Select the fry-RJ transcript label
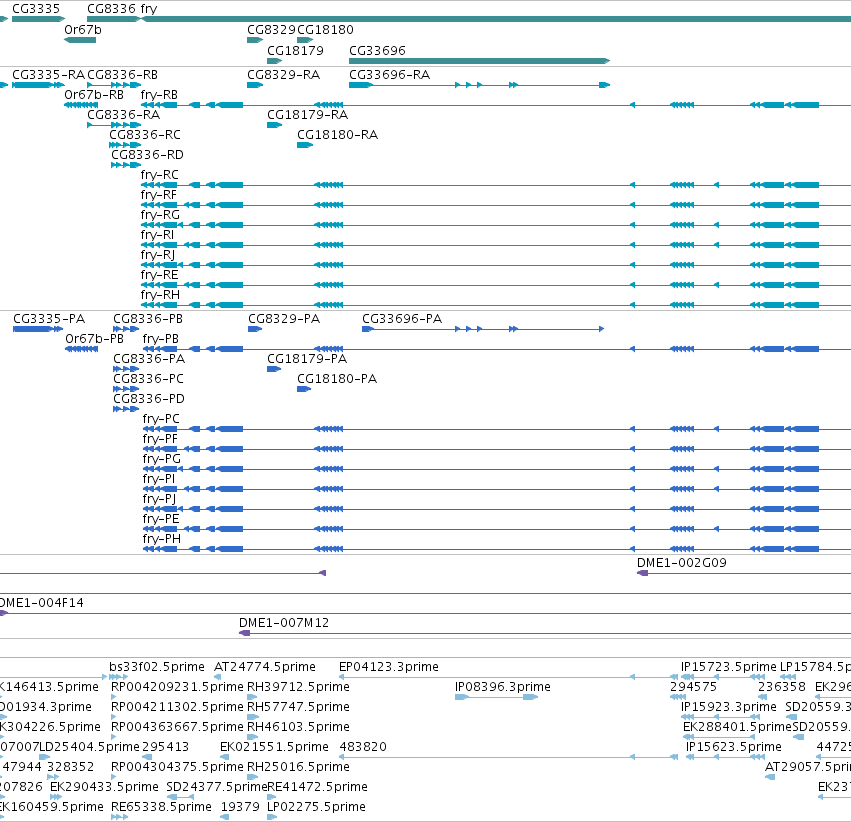The image size is (851, 822). coord(157,255)
